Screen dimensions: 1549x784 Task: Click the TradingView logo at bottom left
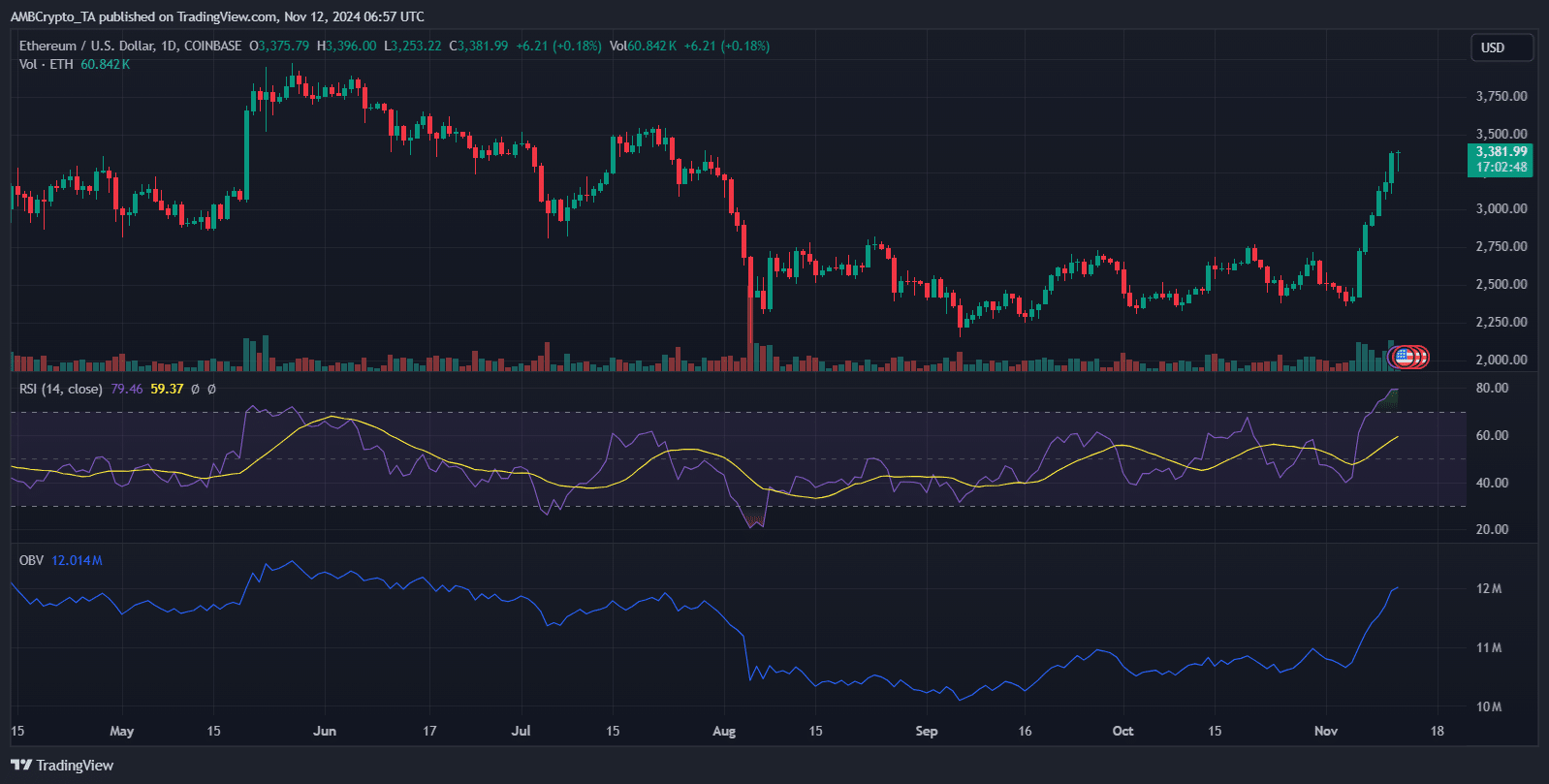(62, 766)
